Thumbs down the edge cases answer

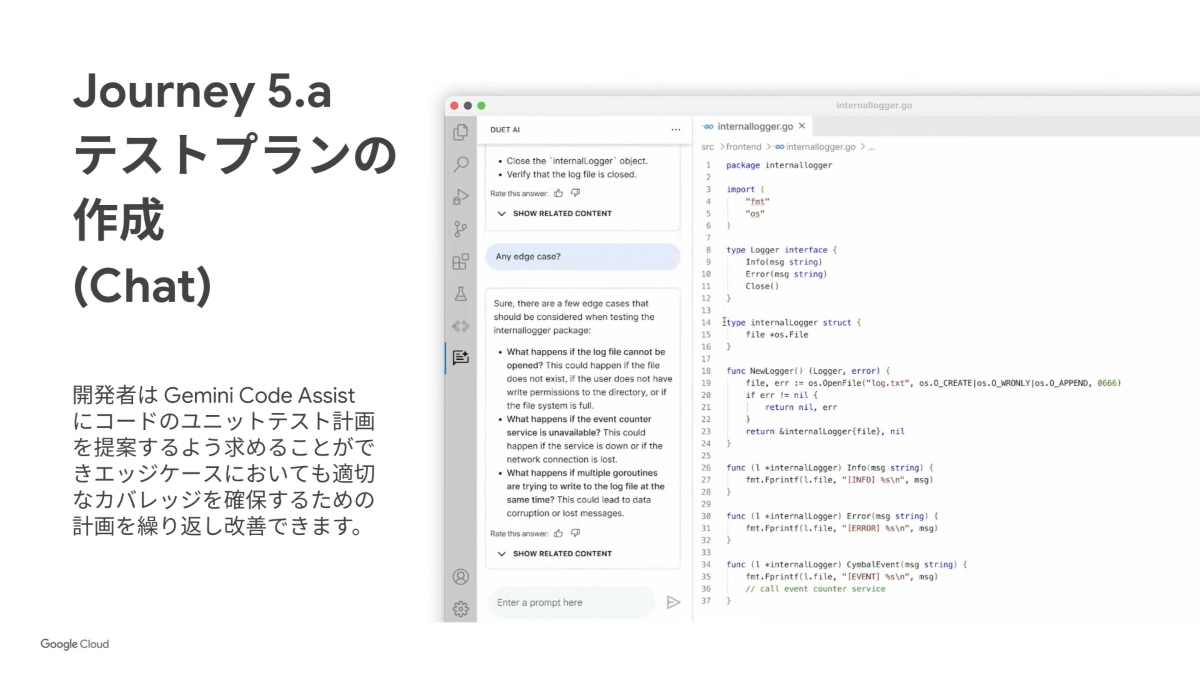575,533
